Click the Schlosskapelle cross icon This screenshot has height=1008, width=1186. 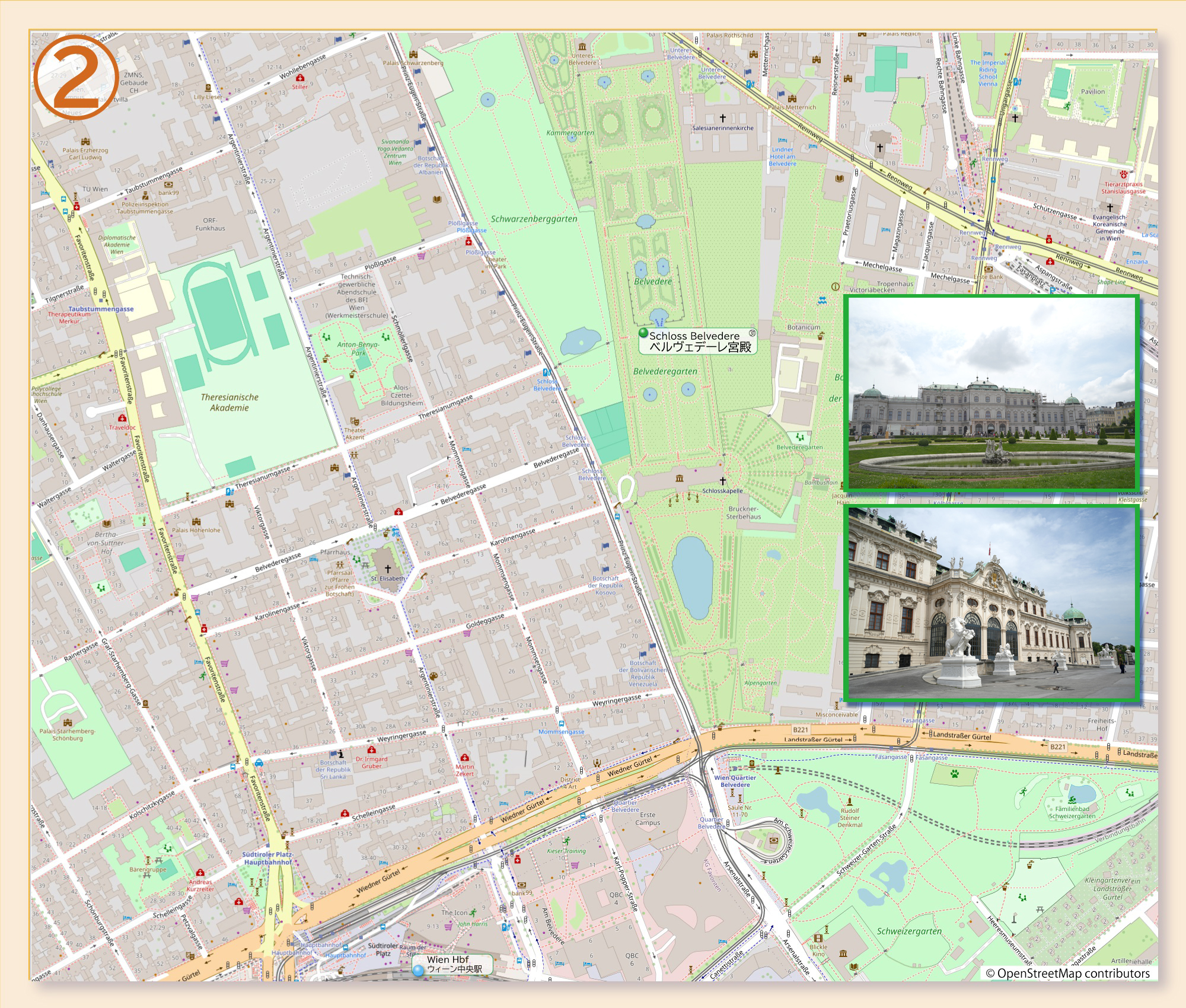(x=723, y=481)
